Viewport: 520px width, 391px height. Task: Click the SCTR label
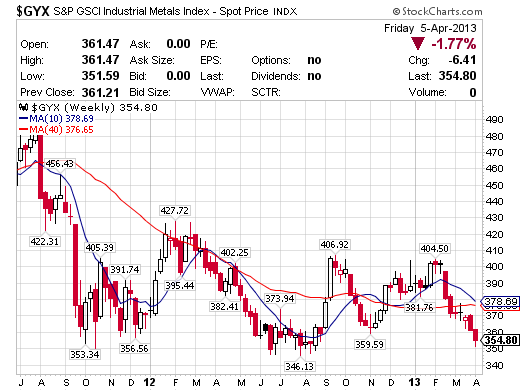coord(266,92)
